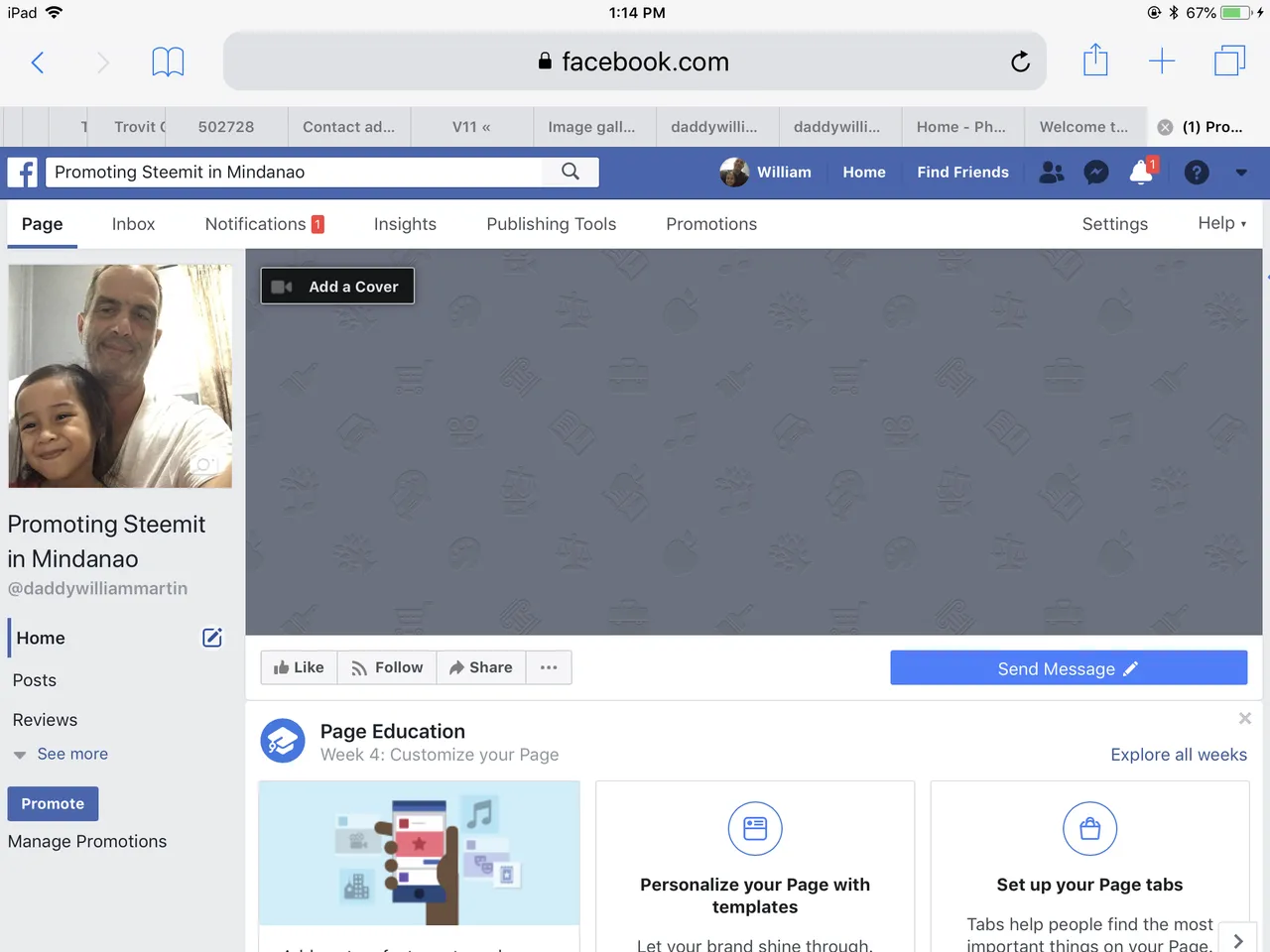The width and height of the screenshot is (1270, 952).
Task: Open Reviews in the page sidebar
Action: pos(45,720)
